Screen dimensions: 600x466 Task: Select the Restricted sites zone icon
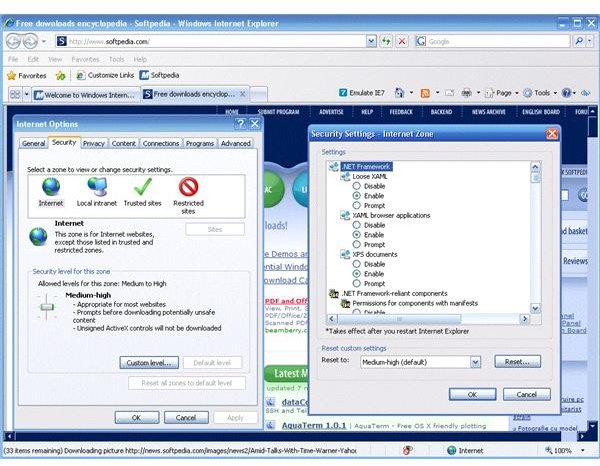[x=188, y=187]
